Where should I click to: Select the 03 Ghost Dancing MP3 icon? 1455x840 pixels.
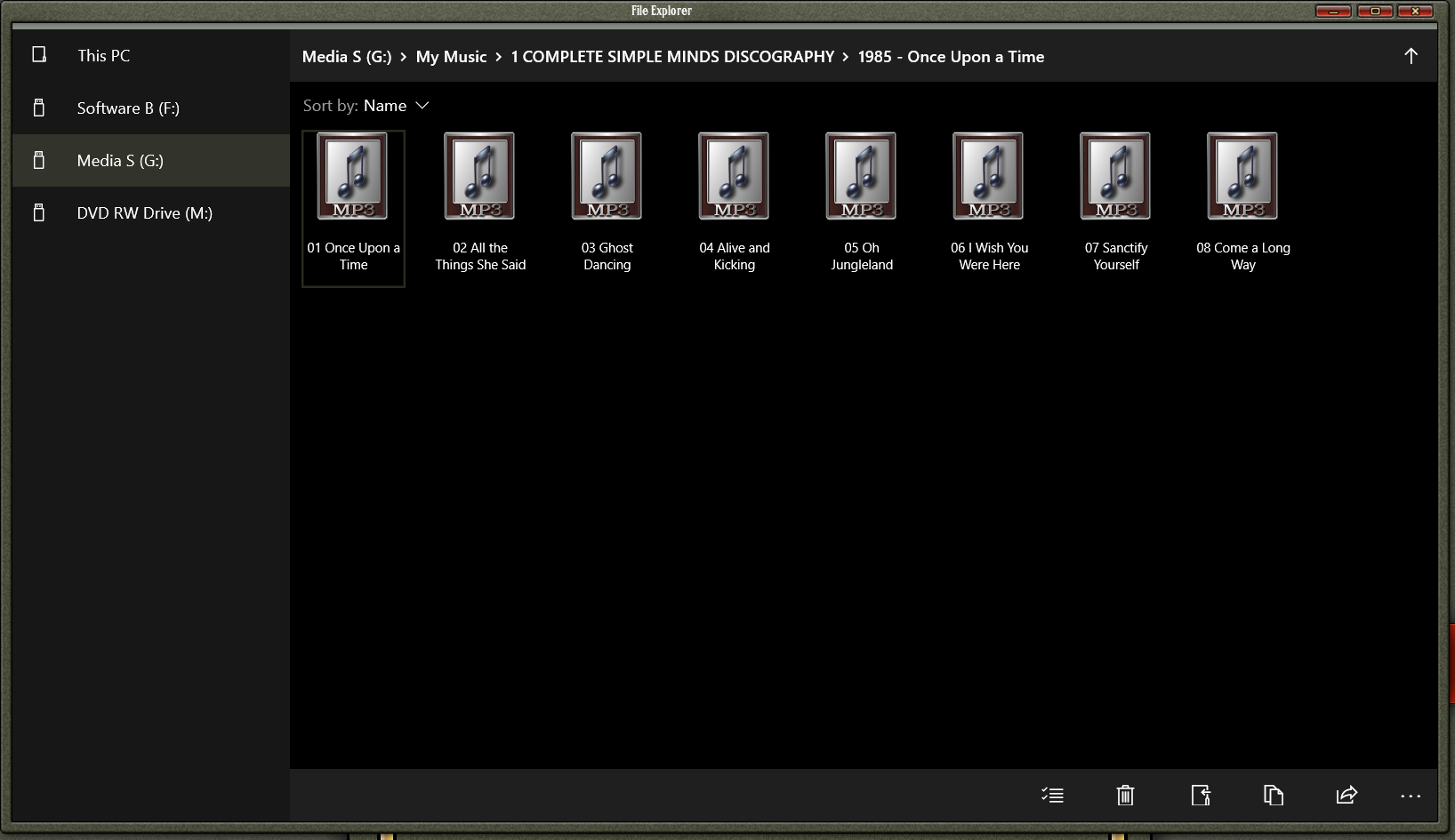607,176
